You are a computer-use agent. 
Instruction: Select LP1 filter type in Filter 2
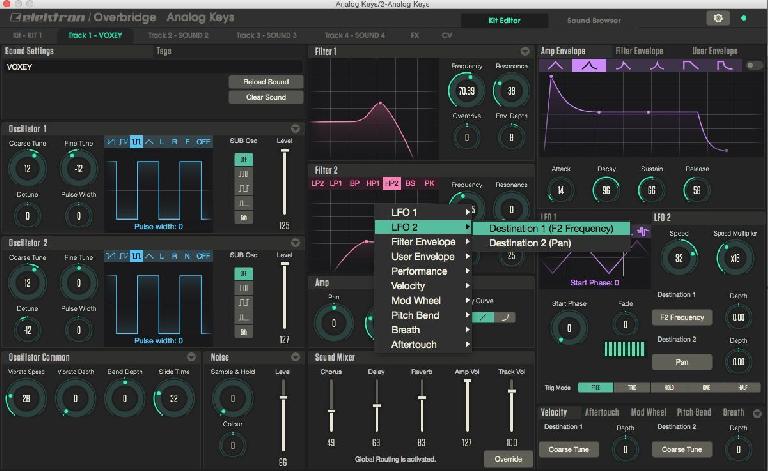336,183
